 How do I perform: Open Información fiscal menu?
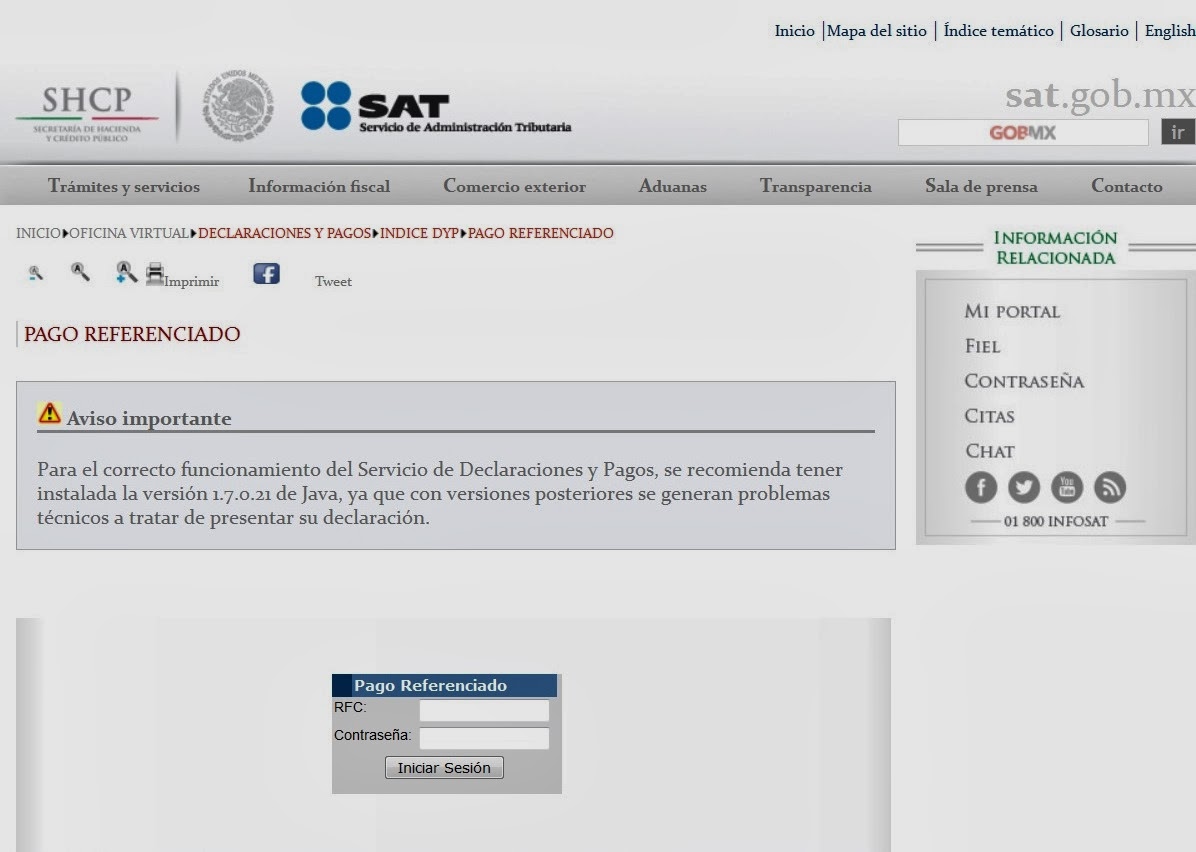tap(319, 186)
